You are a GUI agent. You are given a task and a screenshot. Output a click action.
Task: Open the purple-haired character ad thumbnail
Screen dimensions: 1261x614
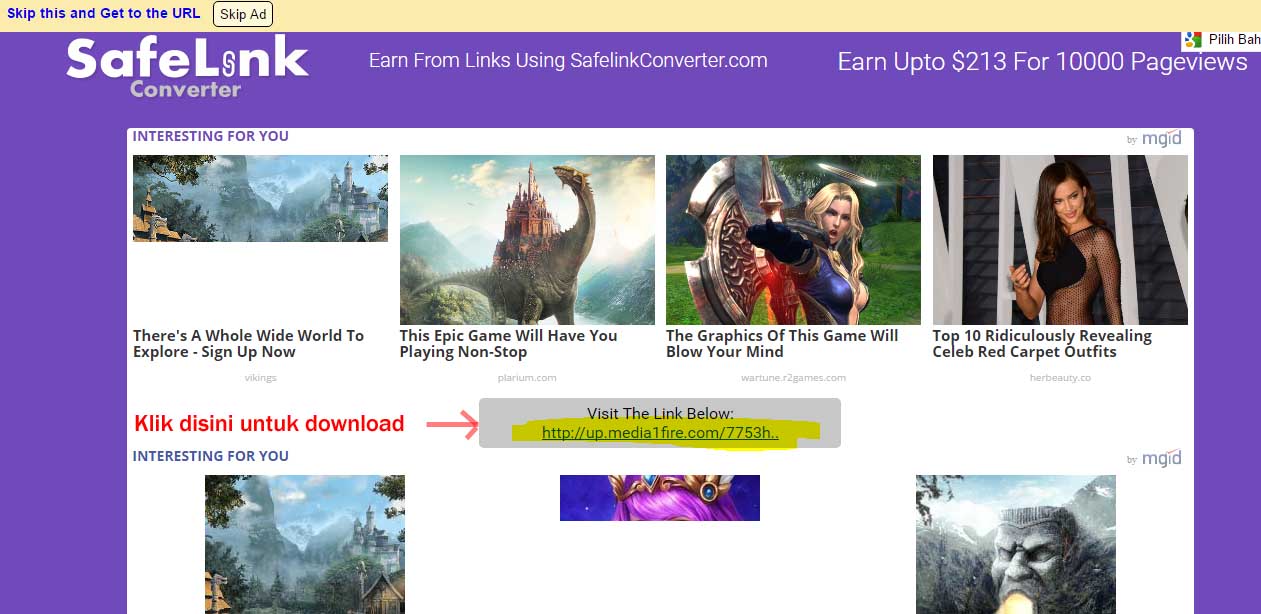click(x=660, y=498)
